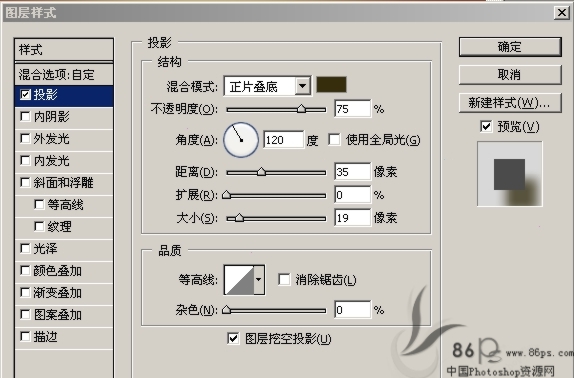Enable the 内阴影 checkbox
574x378 pixels.
(25, 117)
